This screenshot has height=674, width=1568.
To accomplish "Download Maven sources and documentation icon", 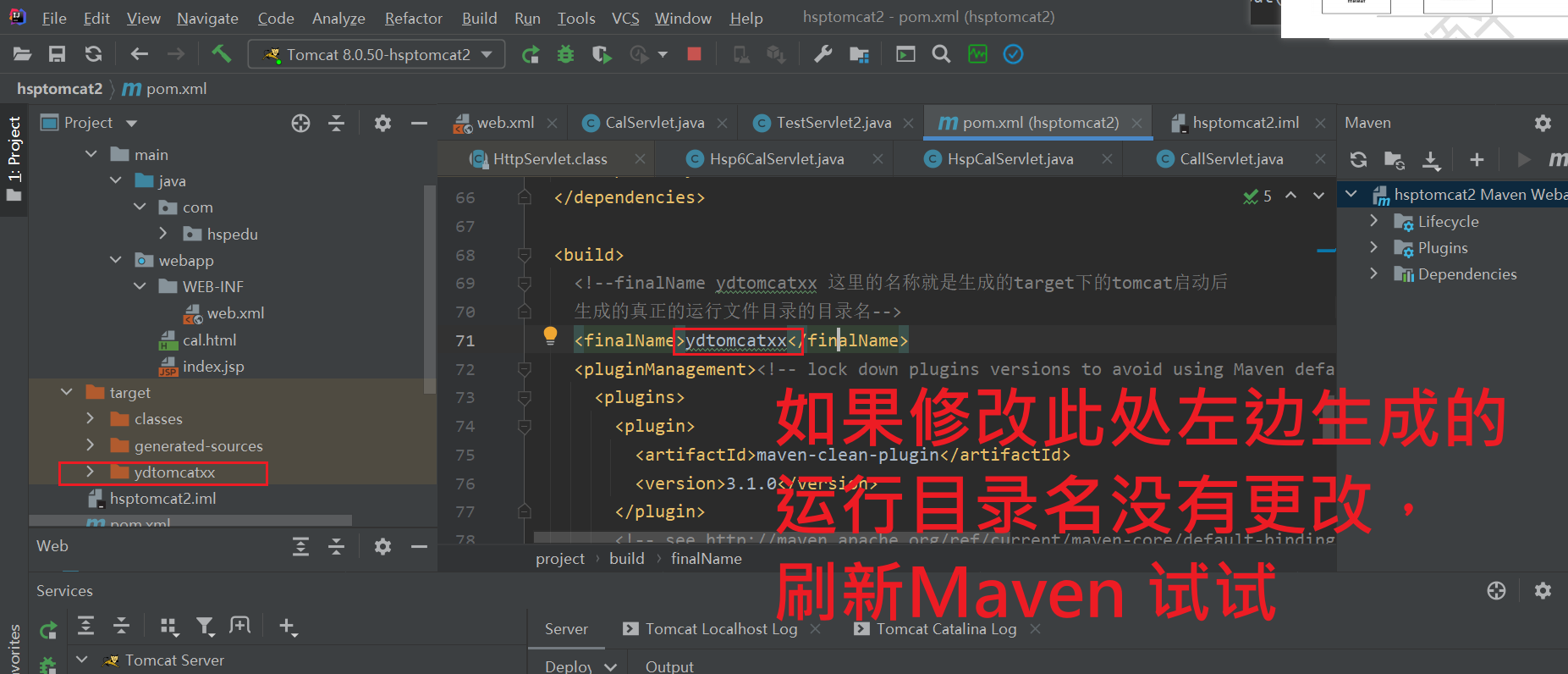I will pos(1430,160).
